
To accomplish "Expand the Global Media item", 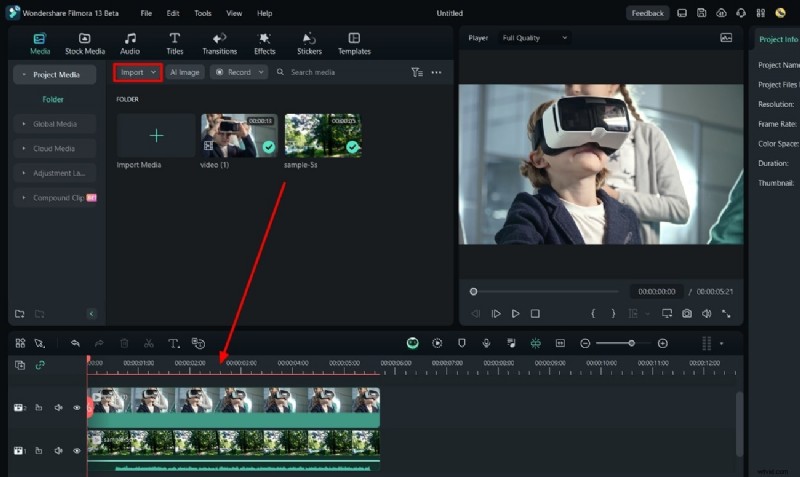I will click(x=55, y=124).
